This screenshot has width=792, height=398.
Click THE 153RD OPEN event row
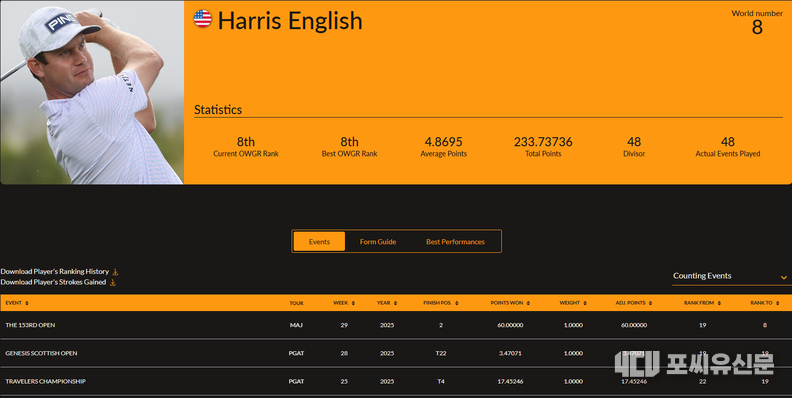tap(396, 325)
